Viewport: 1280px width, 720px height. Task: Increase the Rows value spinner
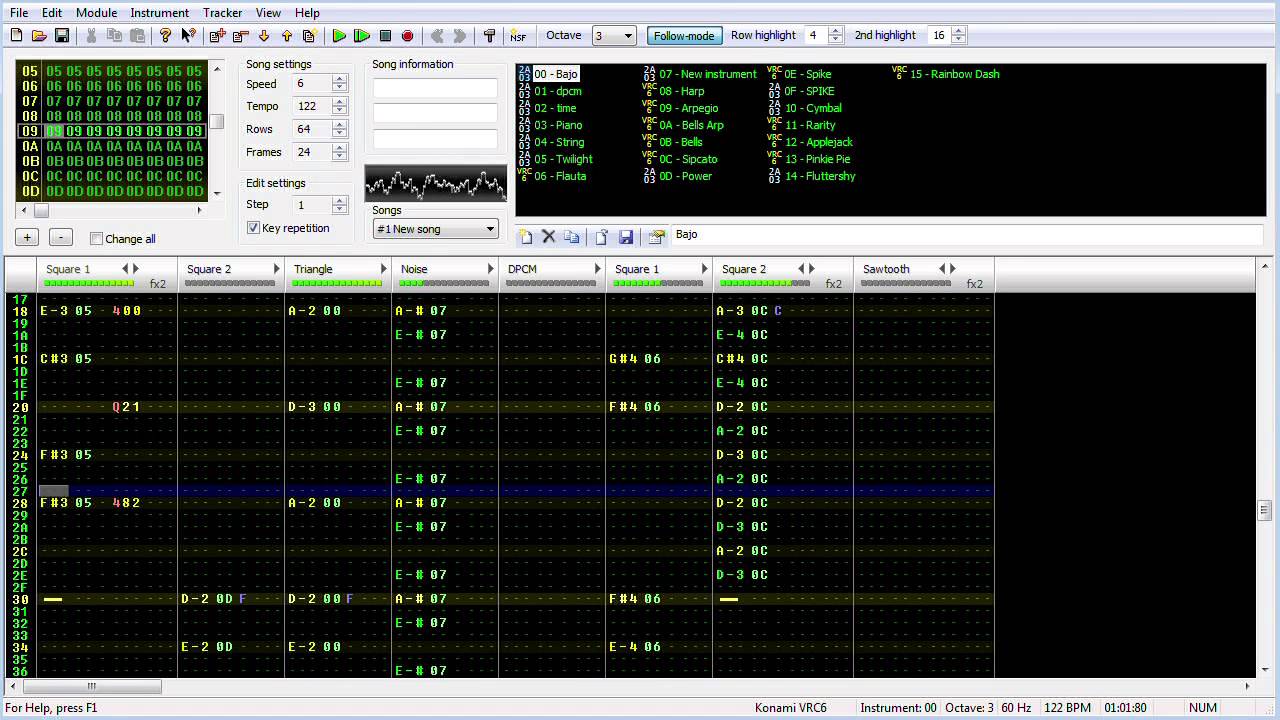point(340,125)
